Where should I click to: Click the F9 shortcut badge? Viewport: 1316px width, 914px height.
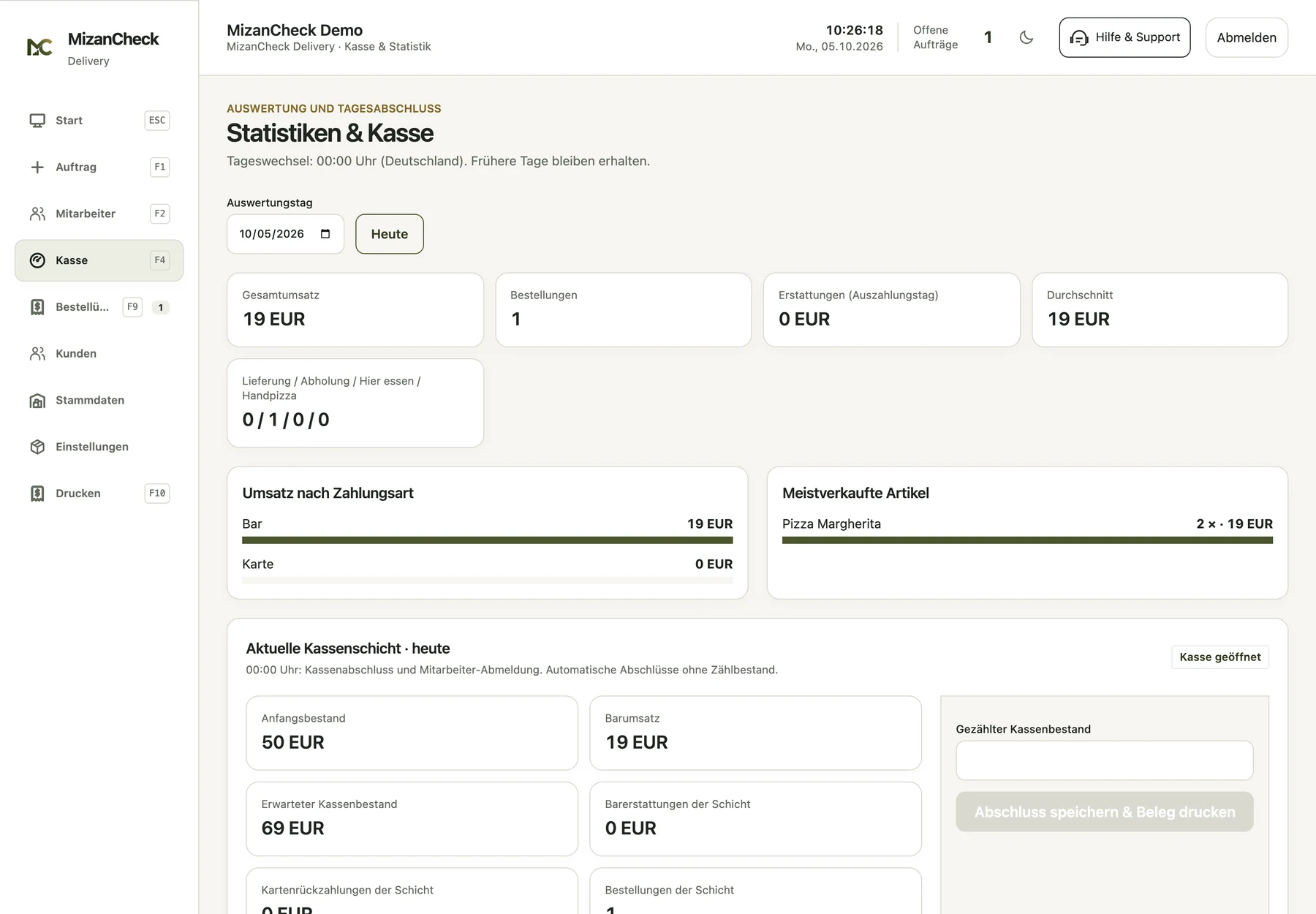[x=132, y=307]
